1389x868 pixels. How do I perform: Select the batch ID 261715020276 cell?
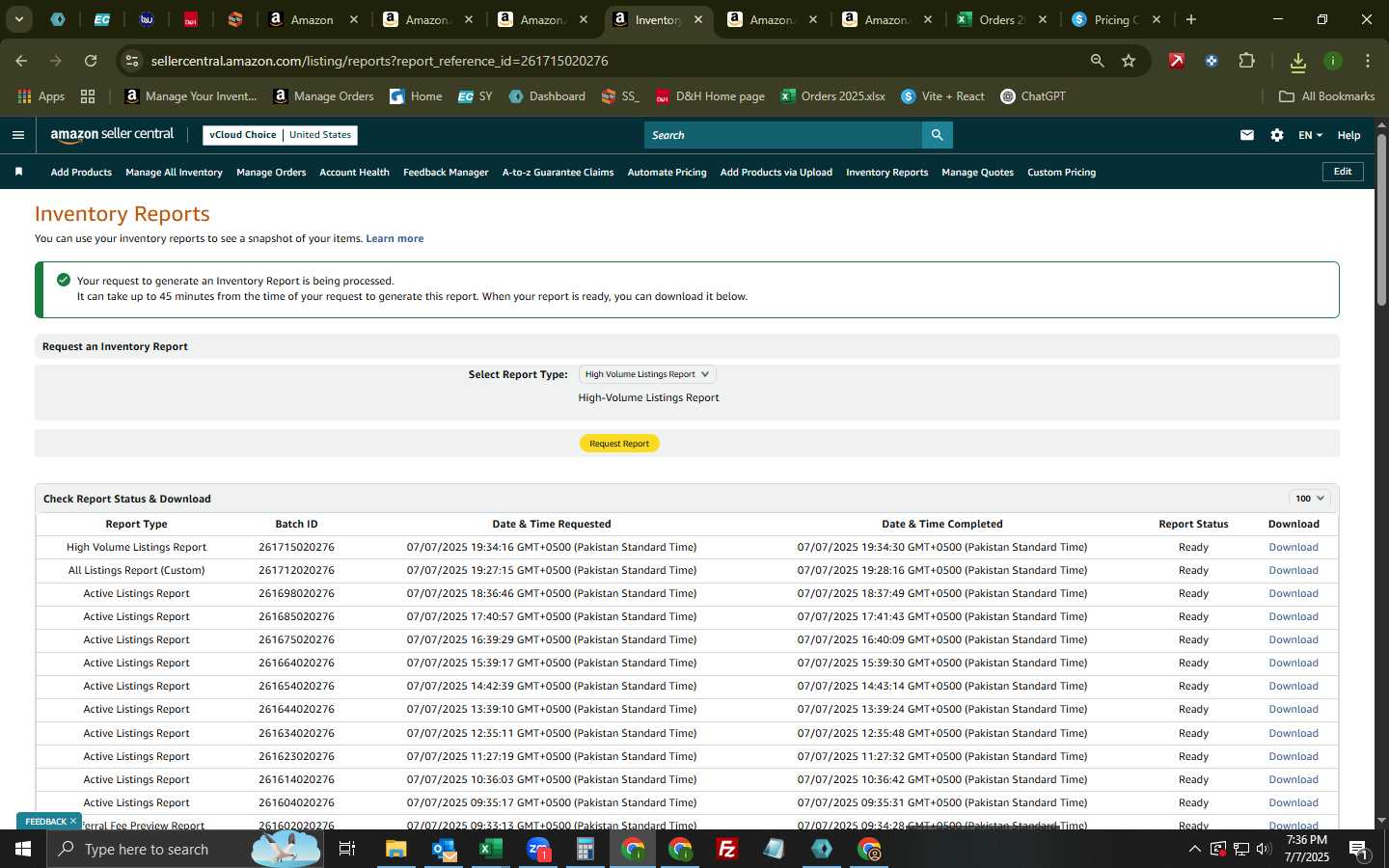296,547
